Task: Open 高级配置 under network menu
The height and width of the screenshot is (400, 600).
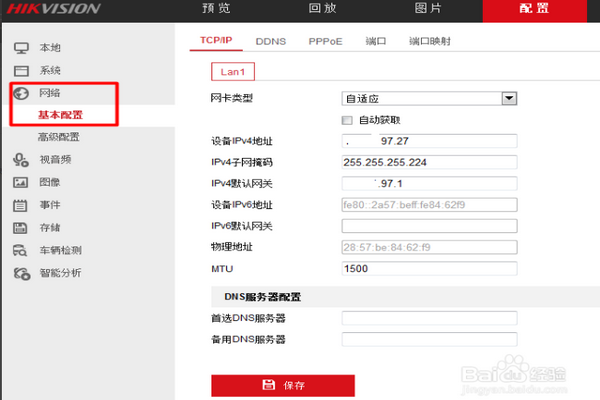Action: pyautogui.click(x=59, y=137)
